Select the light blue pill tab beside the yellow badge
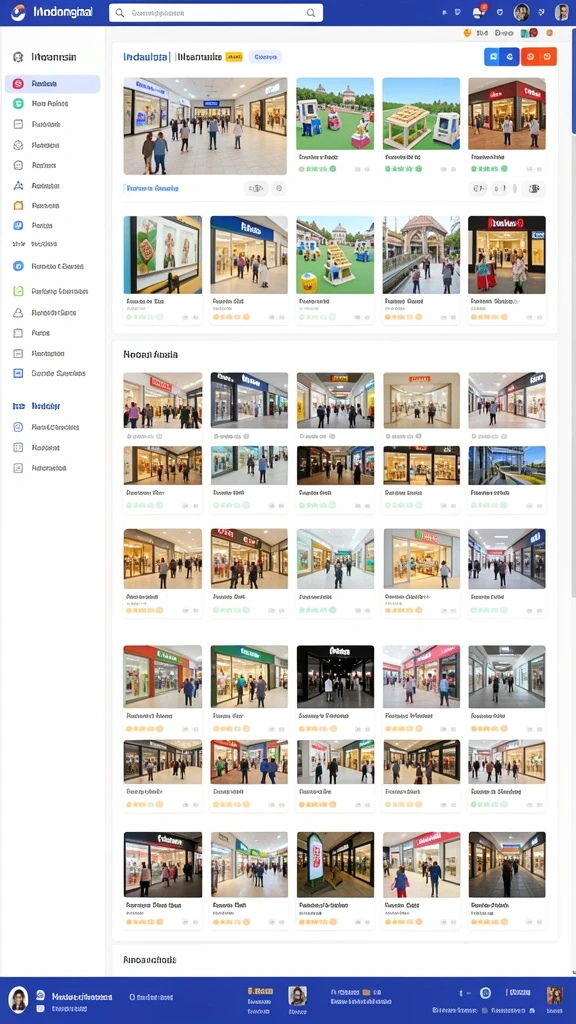576x1024 pixels. (x=265, y=57)
